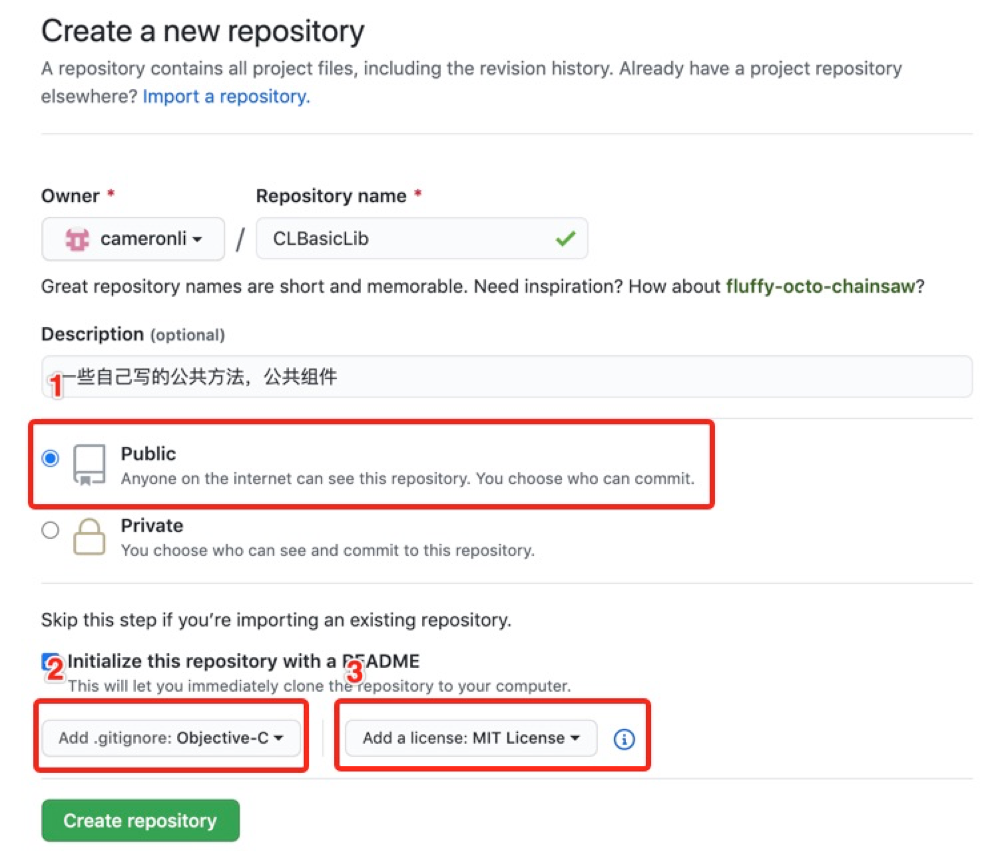Image resolution: width=1000 pixels, height=866 pixels.
Task: Click the Public option label text
Action: click(149, 453)
